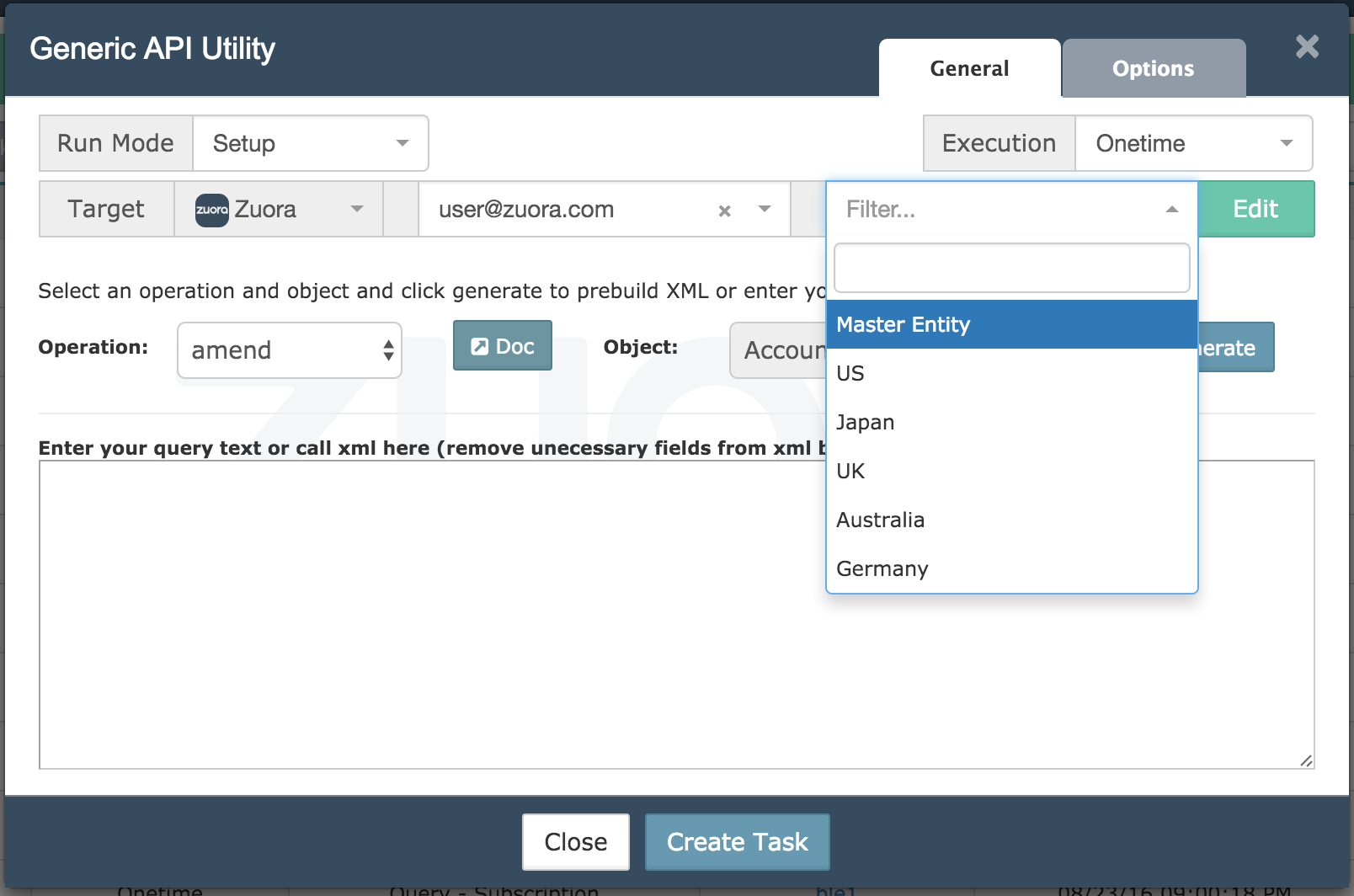Viewport: 1354px width, 896px height.
Task: Open the Options tab
Action: click(1154, 68)
